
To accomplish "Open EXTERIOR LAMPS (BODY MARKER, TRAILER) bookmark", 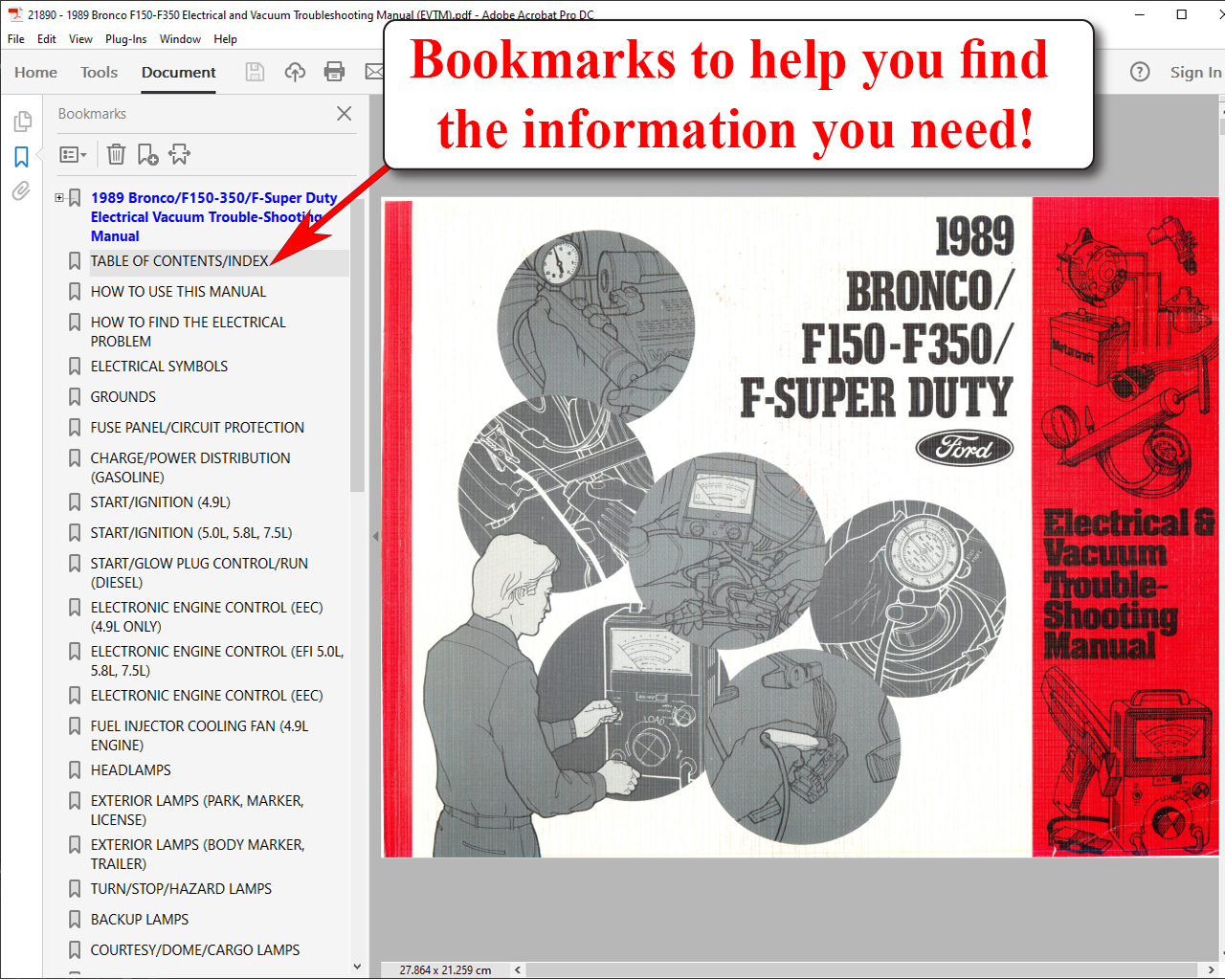I will (x=197, y=855).
